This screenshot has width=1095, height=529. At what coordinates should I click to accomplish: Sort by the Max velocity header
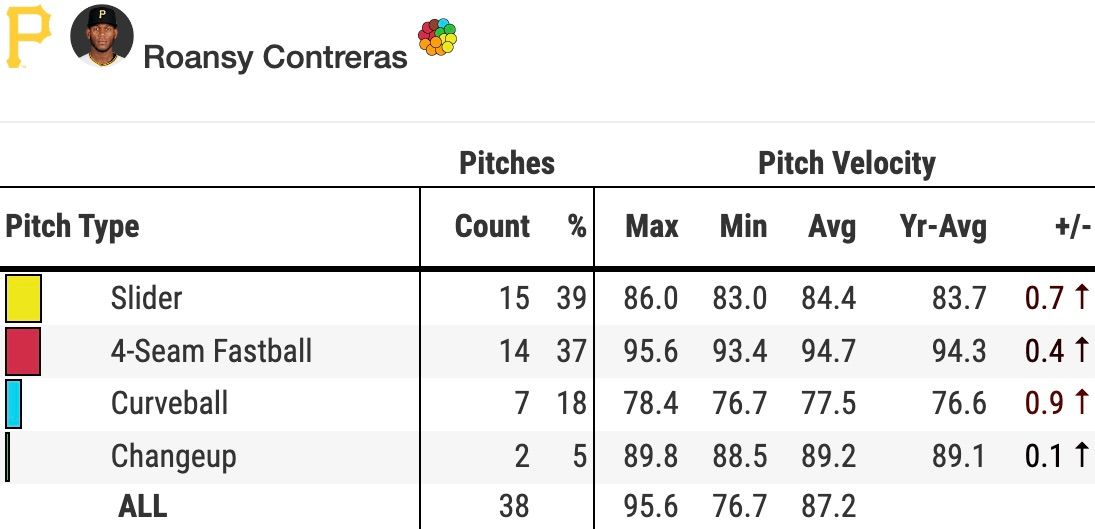(652, 226)
